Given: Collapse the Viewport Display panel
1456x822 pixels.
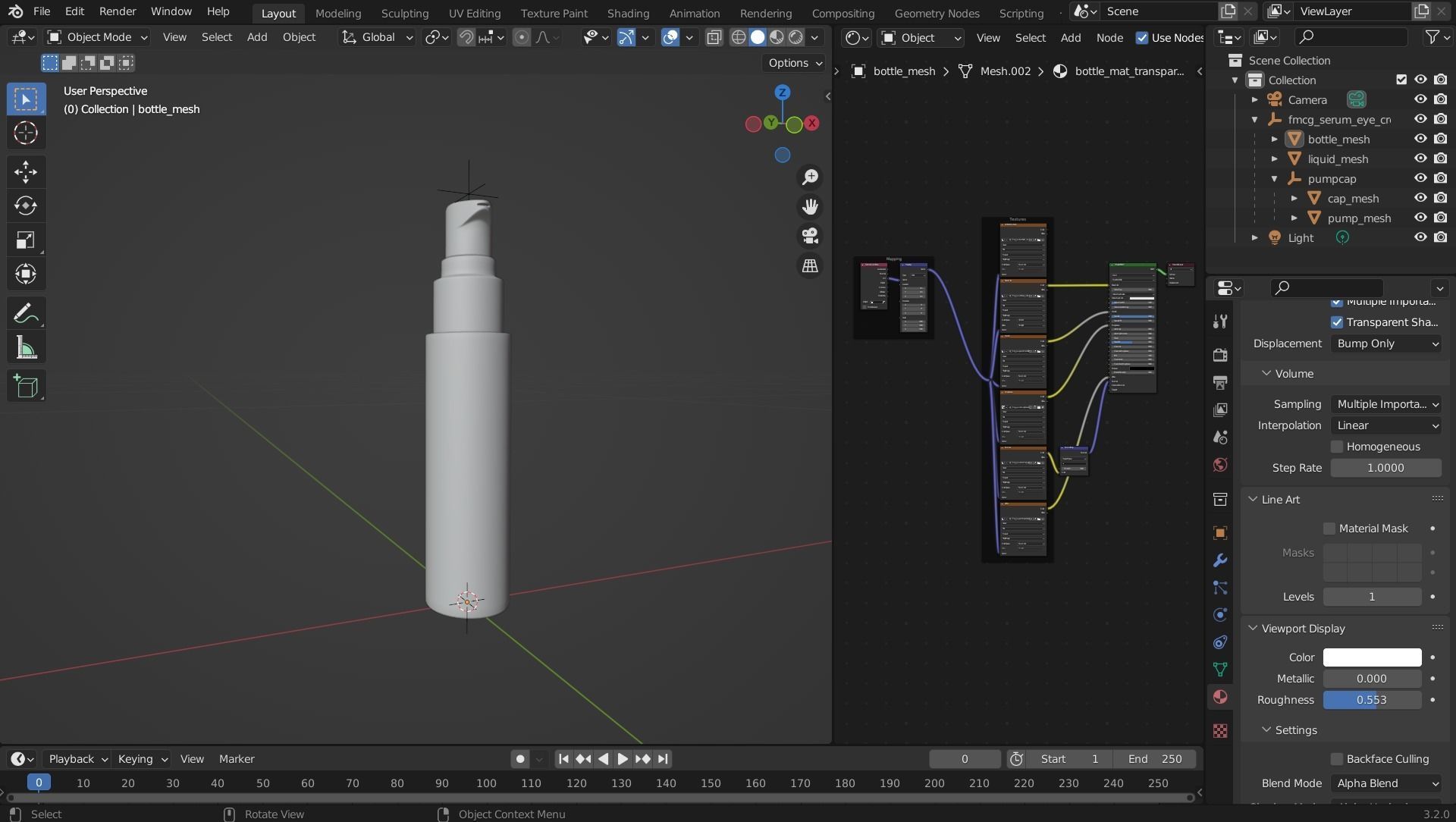Looking at the screenshot, I should tap(1253, 629).
